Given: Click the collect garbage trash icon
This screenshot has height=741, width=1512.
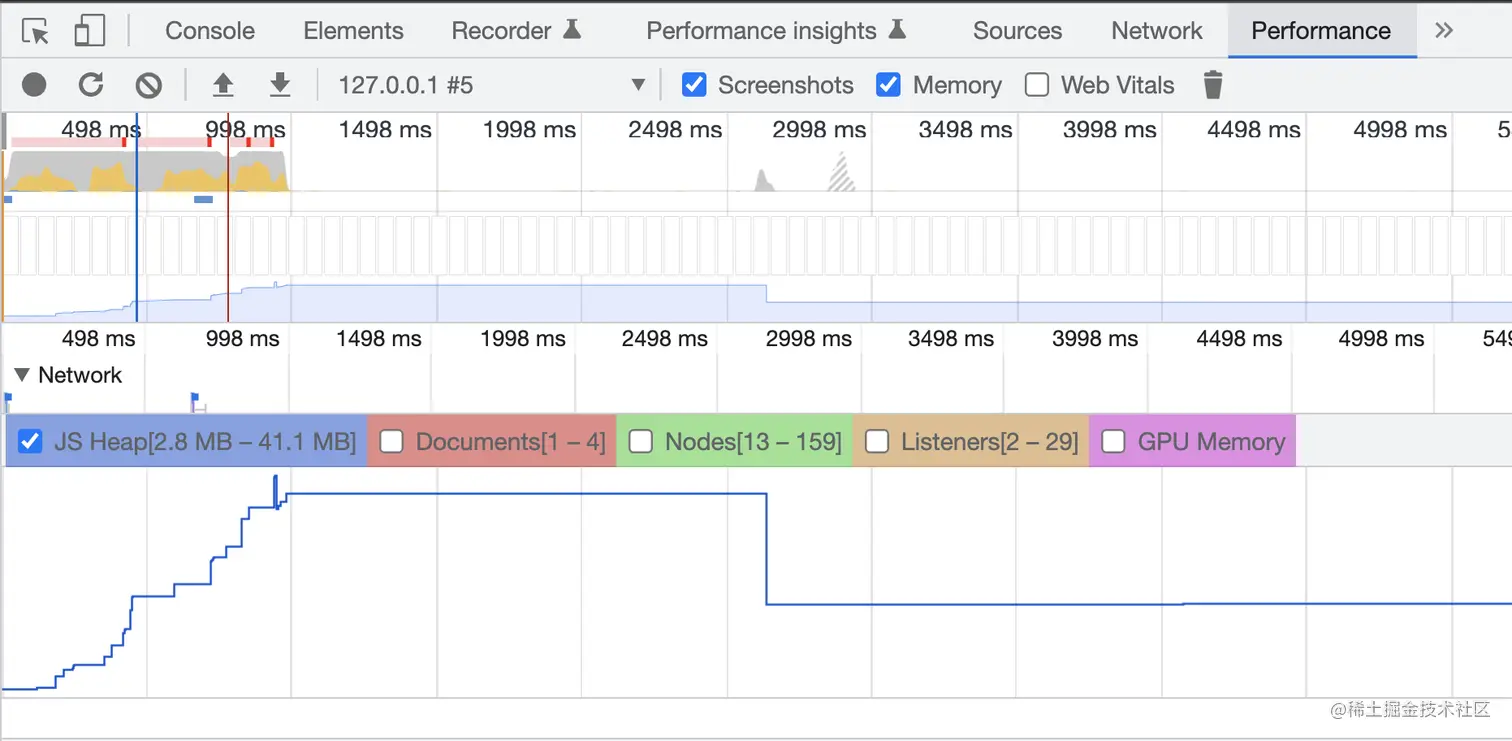Looking at the screenshot, I should (1213, 85).
